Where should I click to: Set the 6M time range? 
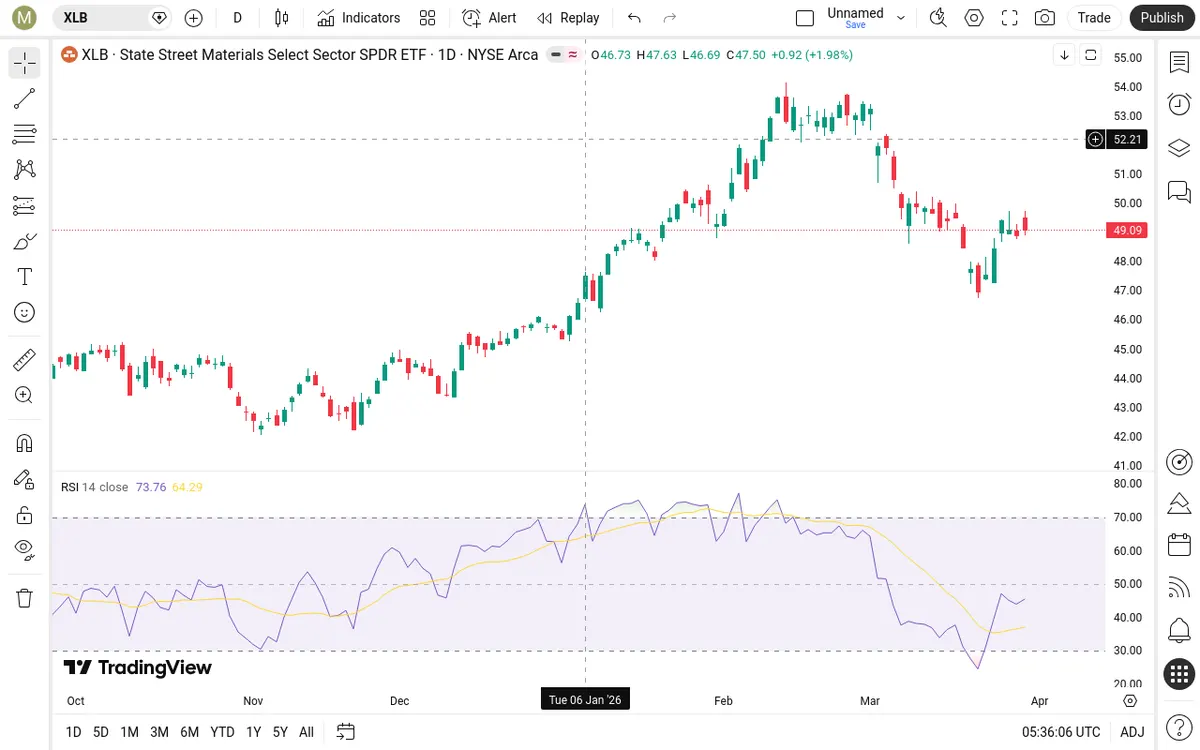(x=189, y=732)
